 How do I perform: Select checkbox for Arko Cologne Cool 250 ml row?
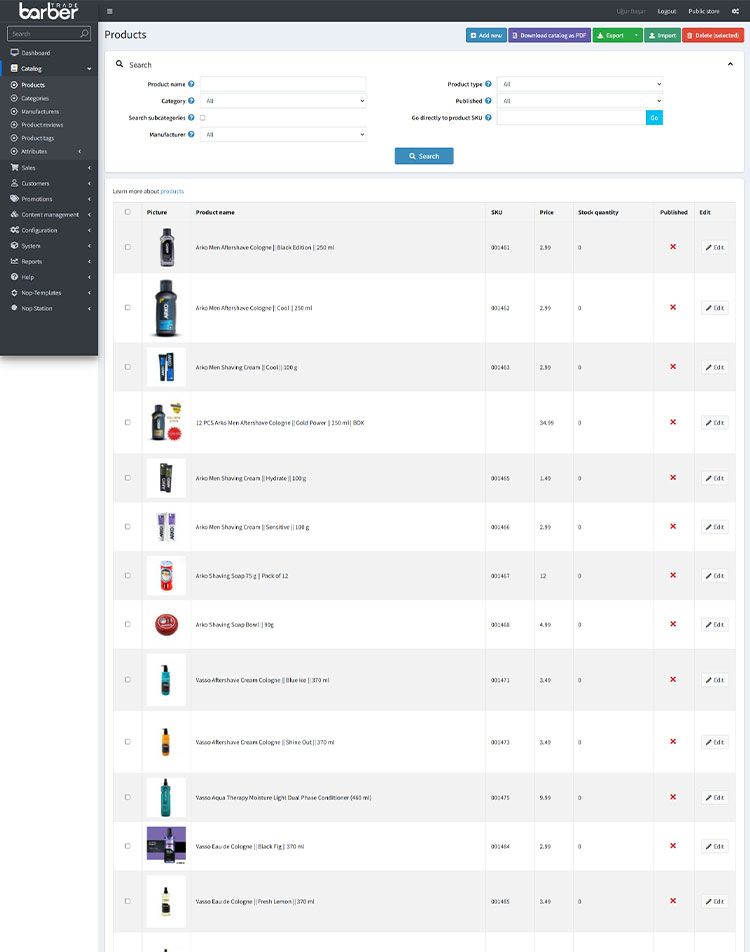128,307
